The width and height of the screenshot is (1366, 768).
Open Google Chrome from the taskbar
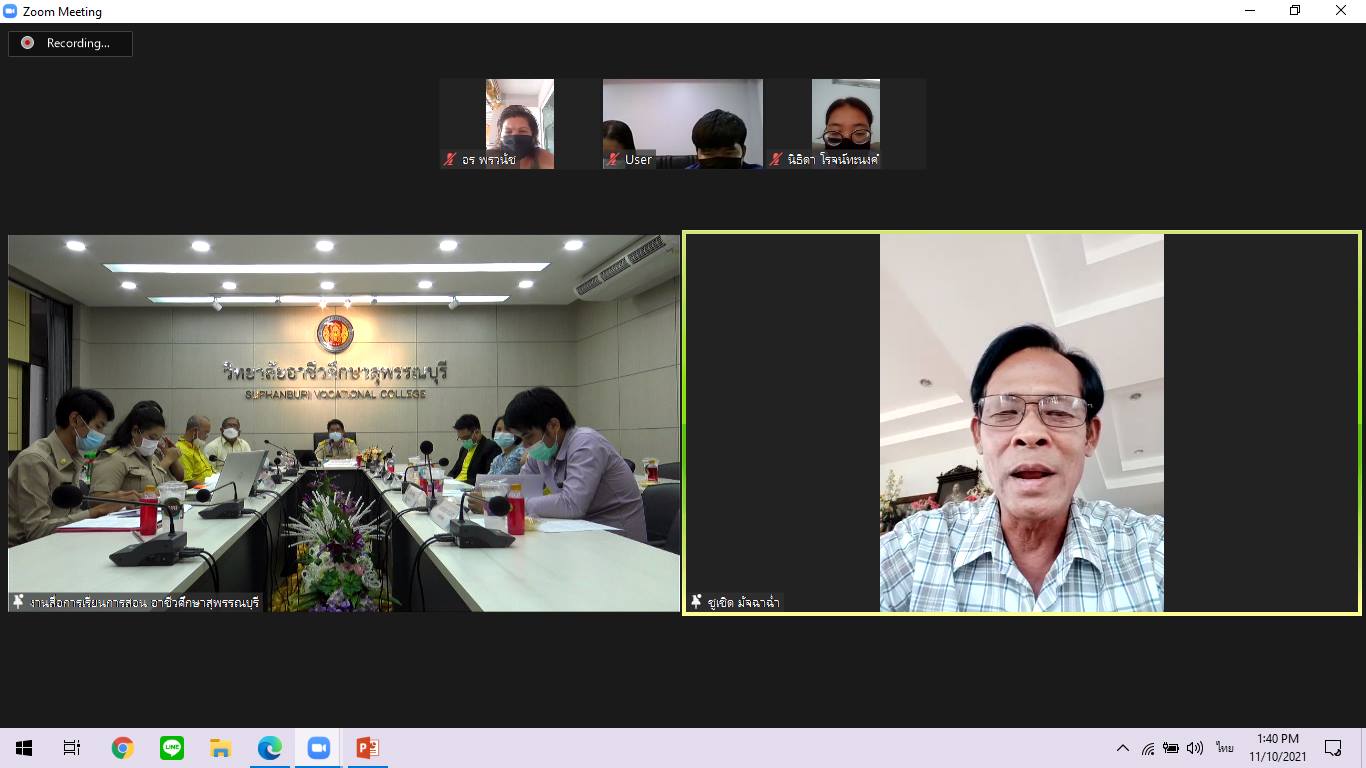123,748
